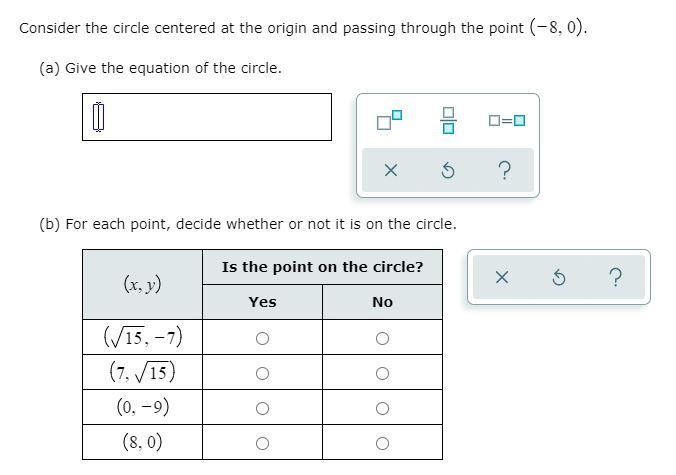This screenshot has height=475, width=676.
Task: Insert equals sign template from palette
Action: [507, 120]
